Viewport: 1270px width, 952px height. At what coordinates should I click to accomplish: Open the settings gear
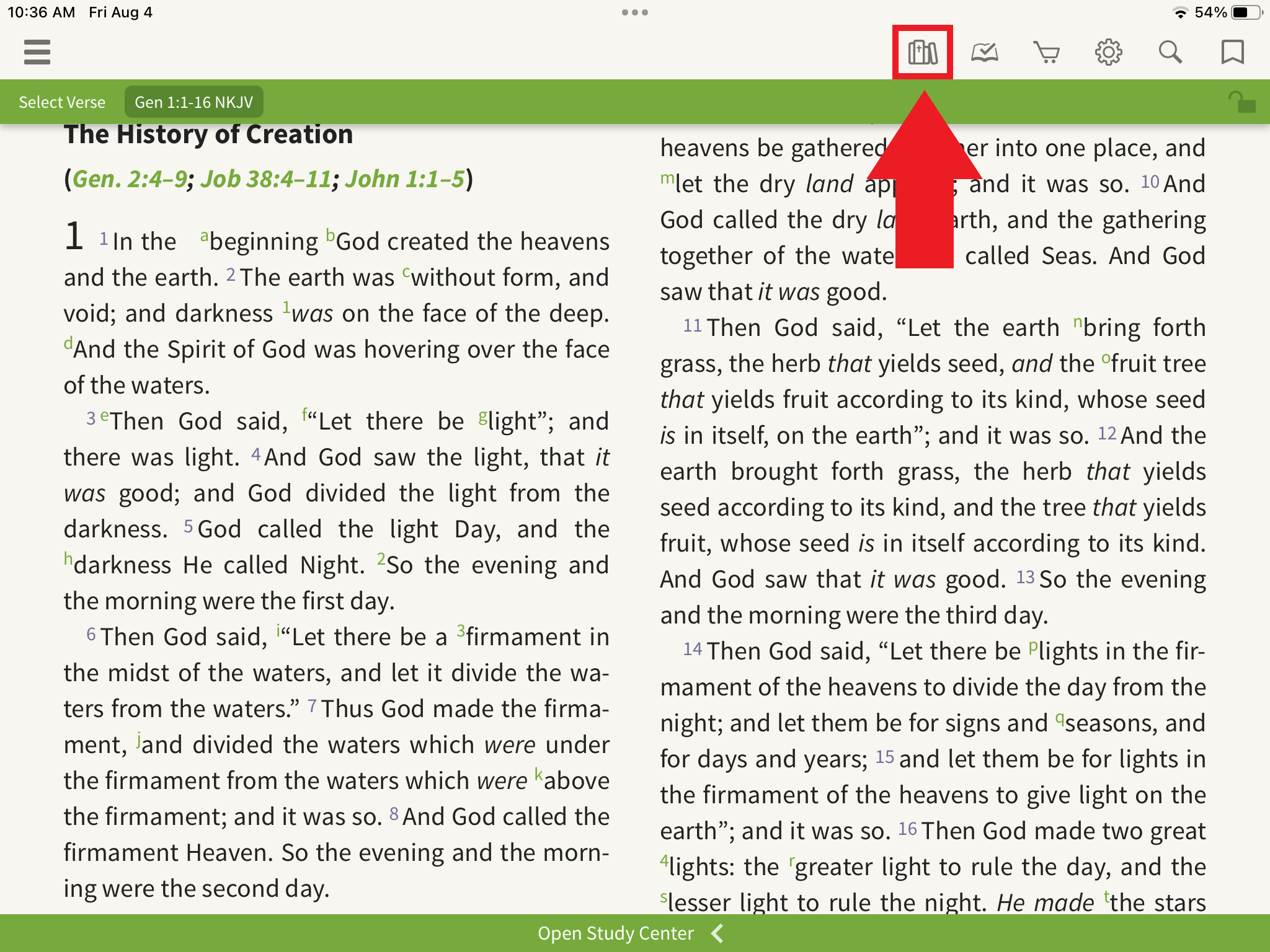[1109, 52]
